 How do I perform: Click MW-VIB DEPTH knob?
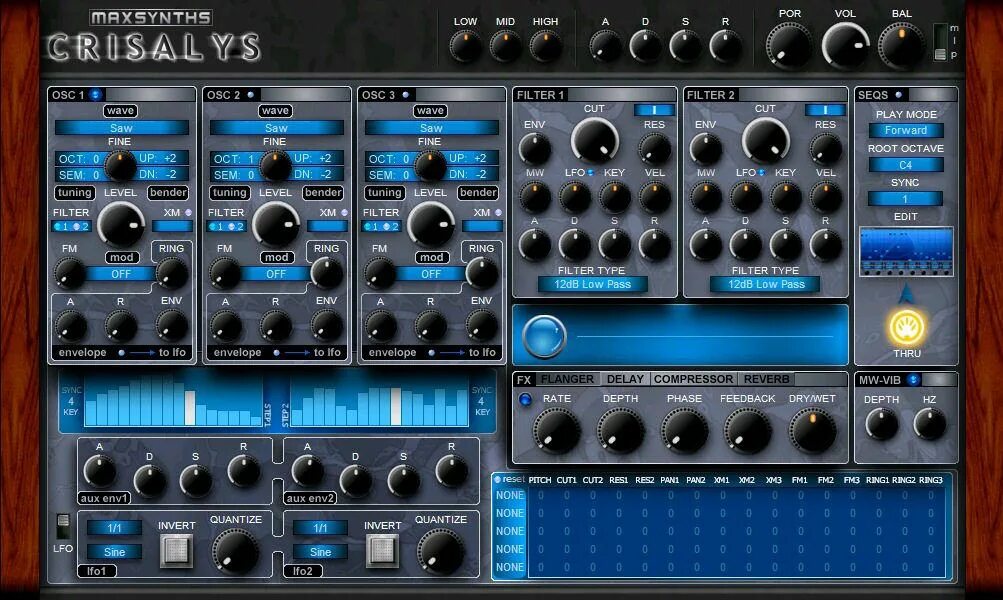(881, 424)
